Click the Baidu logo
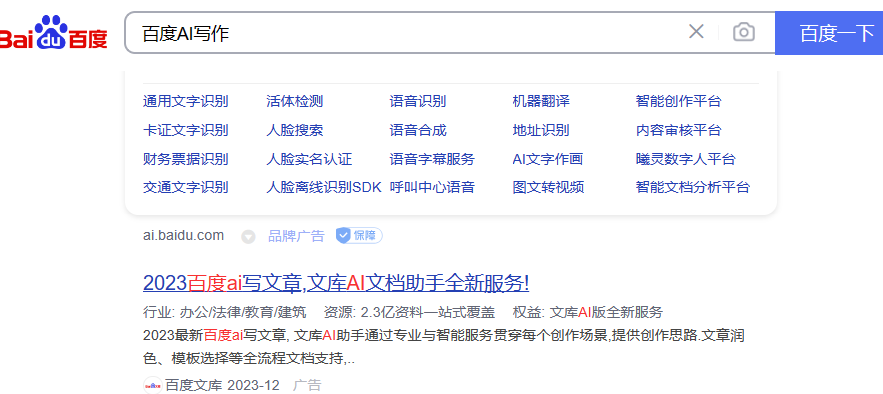This screenshot has height=394, width=883. click(53, 33)
